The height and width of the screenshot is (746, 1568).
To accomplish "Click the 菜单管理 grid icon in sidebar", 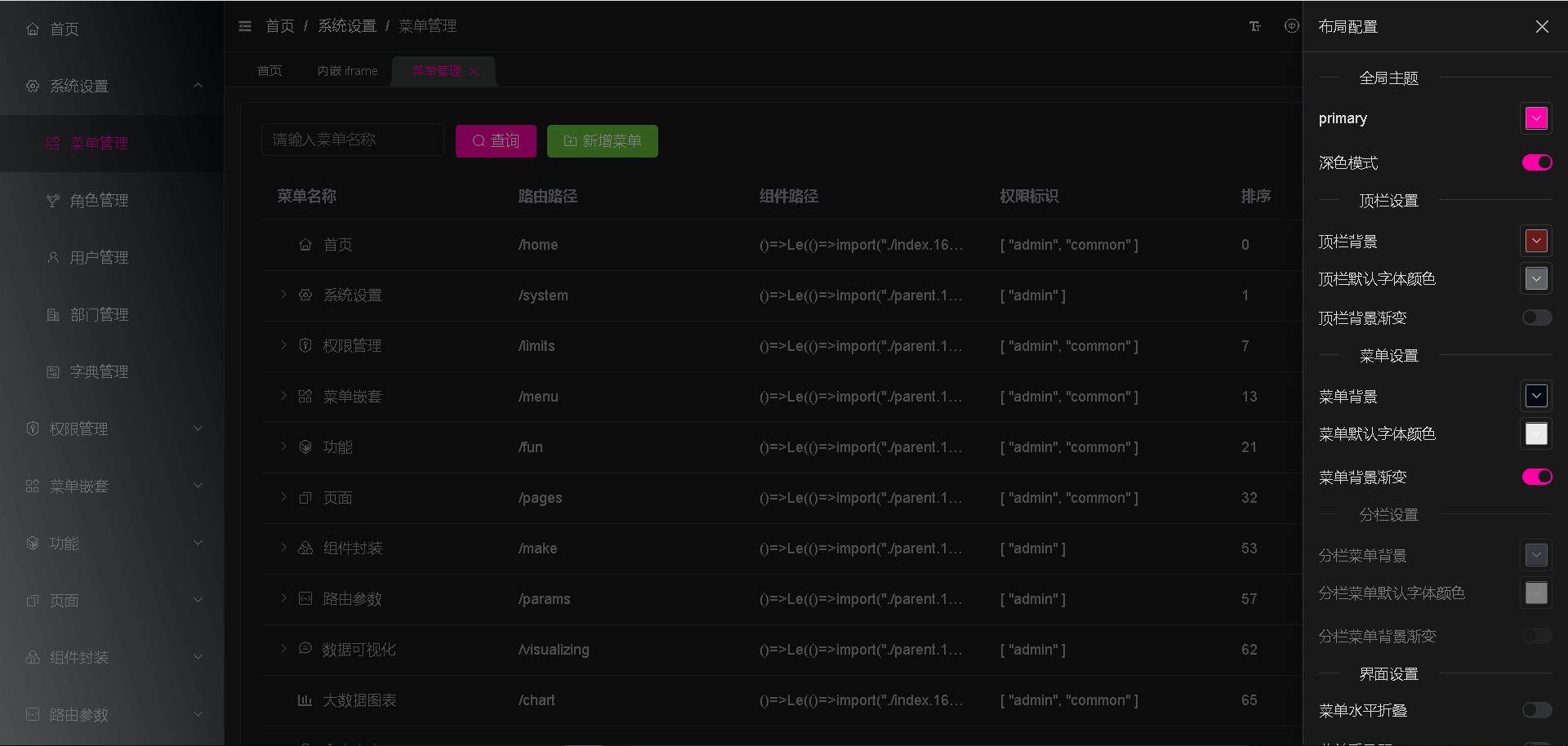I will (53, 143).
